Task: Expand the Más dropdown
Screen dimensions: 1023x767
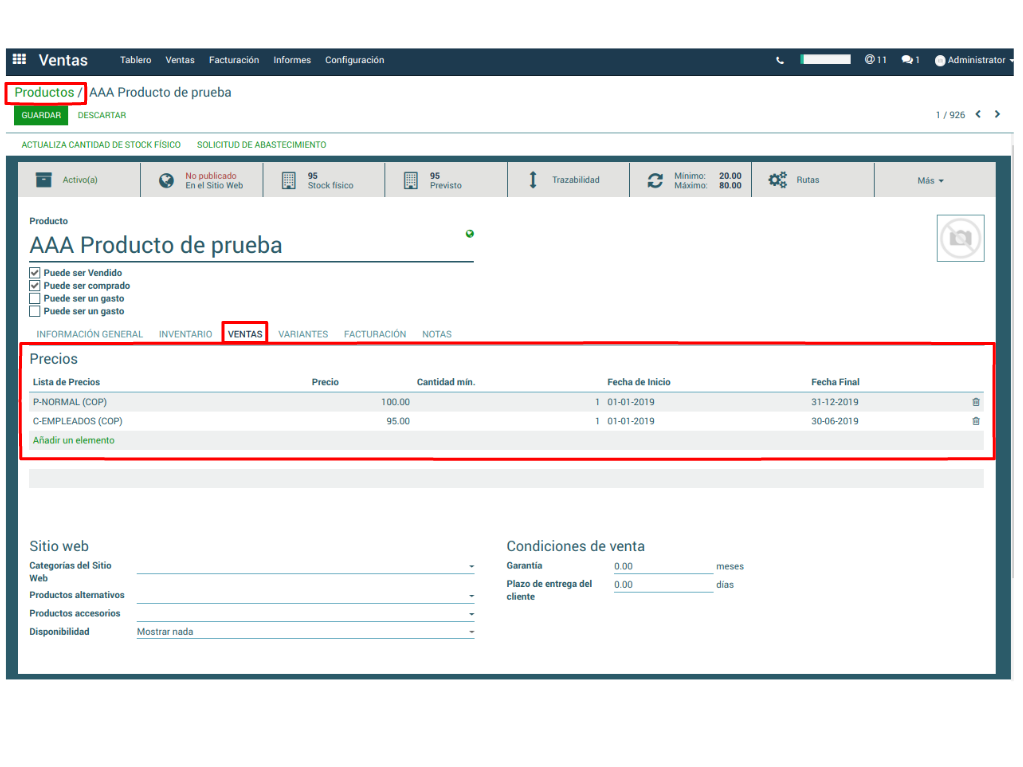Action: [930, 181]
